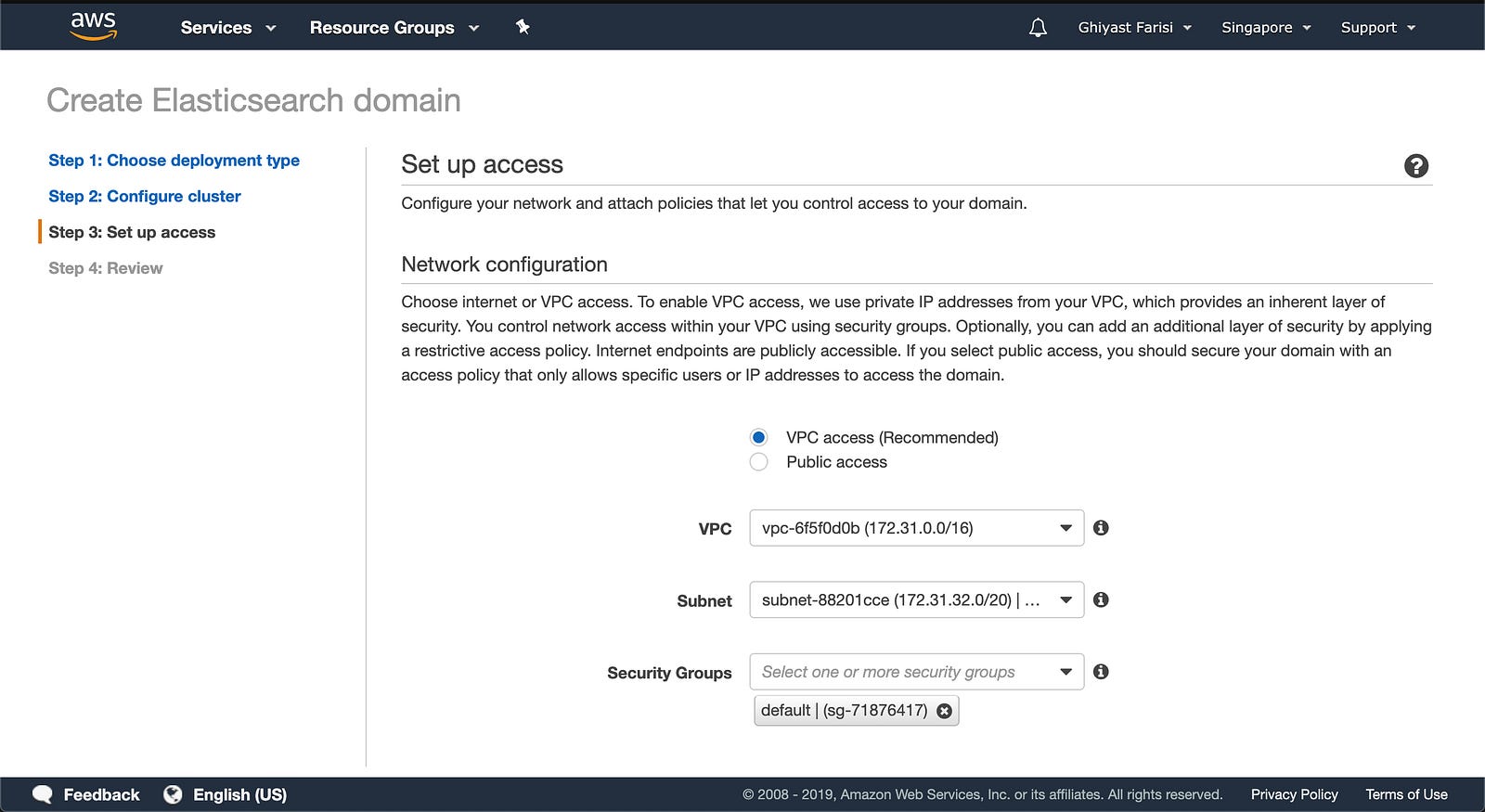1485x812 pixels.
Task: Click the Feedback speech bubble icon
Action: coord(43,794)
